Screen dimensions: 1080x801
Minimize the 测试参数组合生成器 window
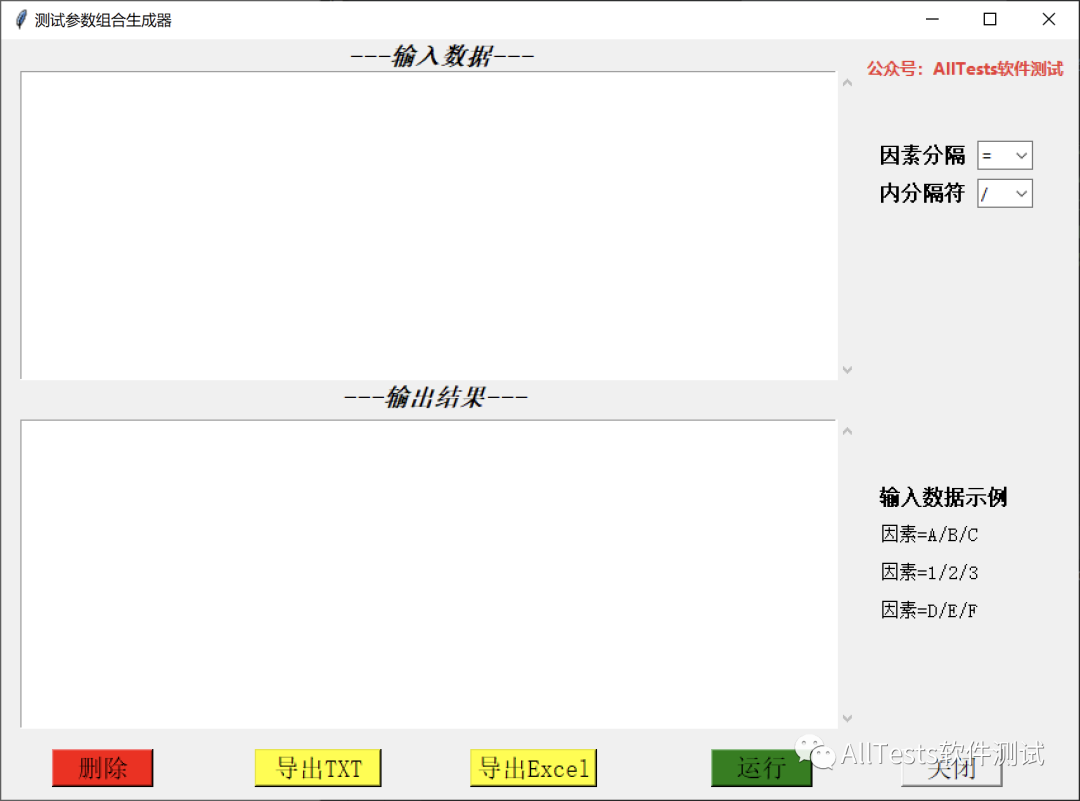931,18
